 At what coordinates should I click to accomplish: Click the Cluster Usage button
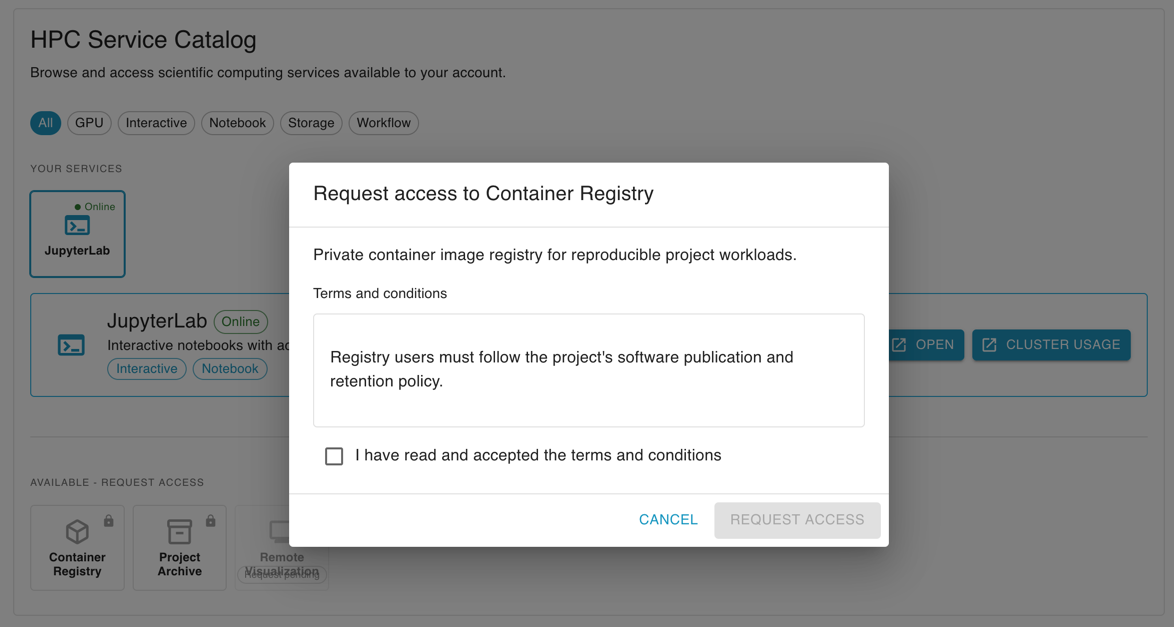point(1051,345)
